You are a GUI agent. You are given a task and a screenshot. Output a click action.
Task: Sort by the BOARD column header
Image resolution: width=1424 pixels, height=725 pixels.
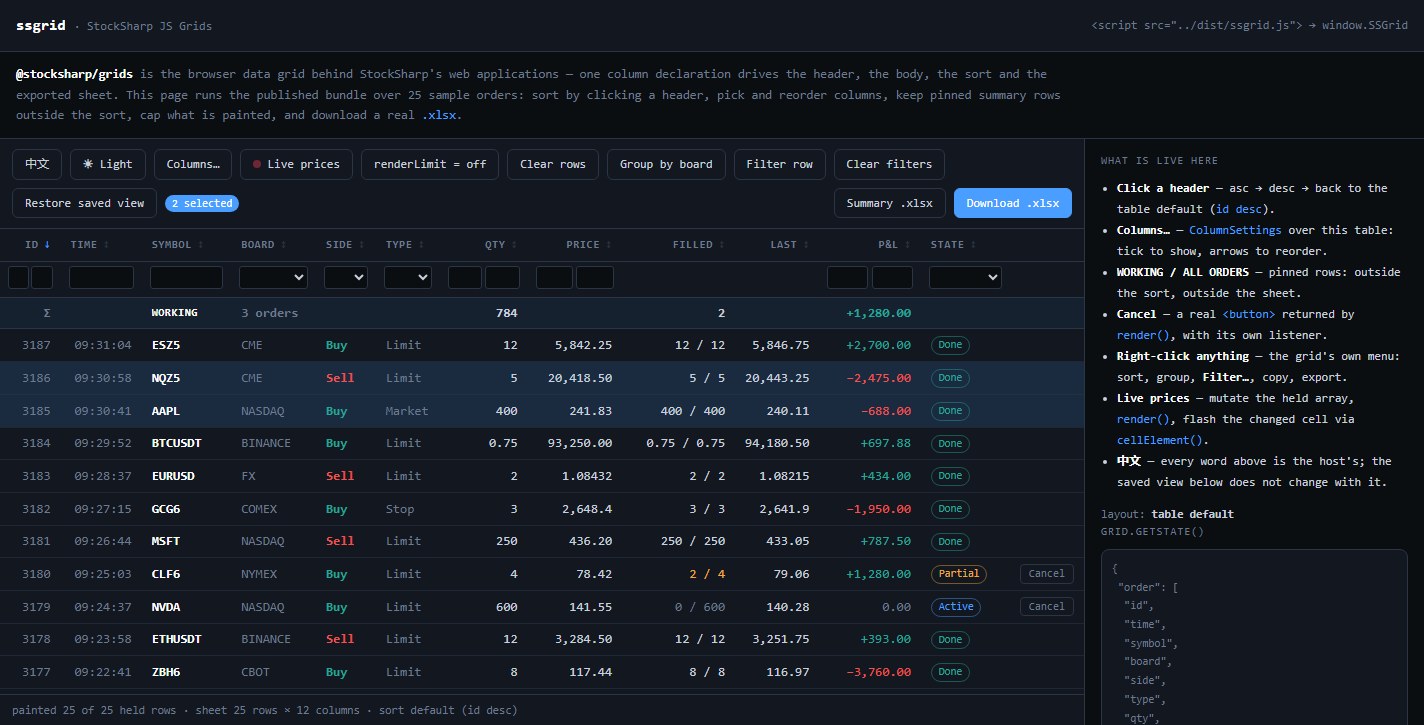(263, 244)
